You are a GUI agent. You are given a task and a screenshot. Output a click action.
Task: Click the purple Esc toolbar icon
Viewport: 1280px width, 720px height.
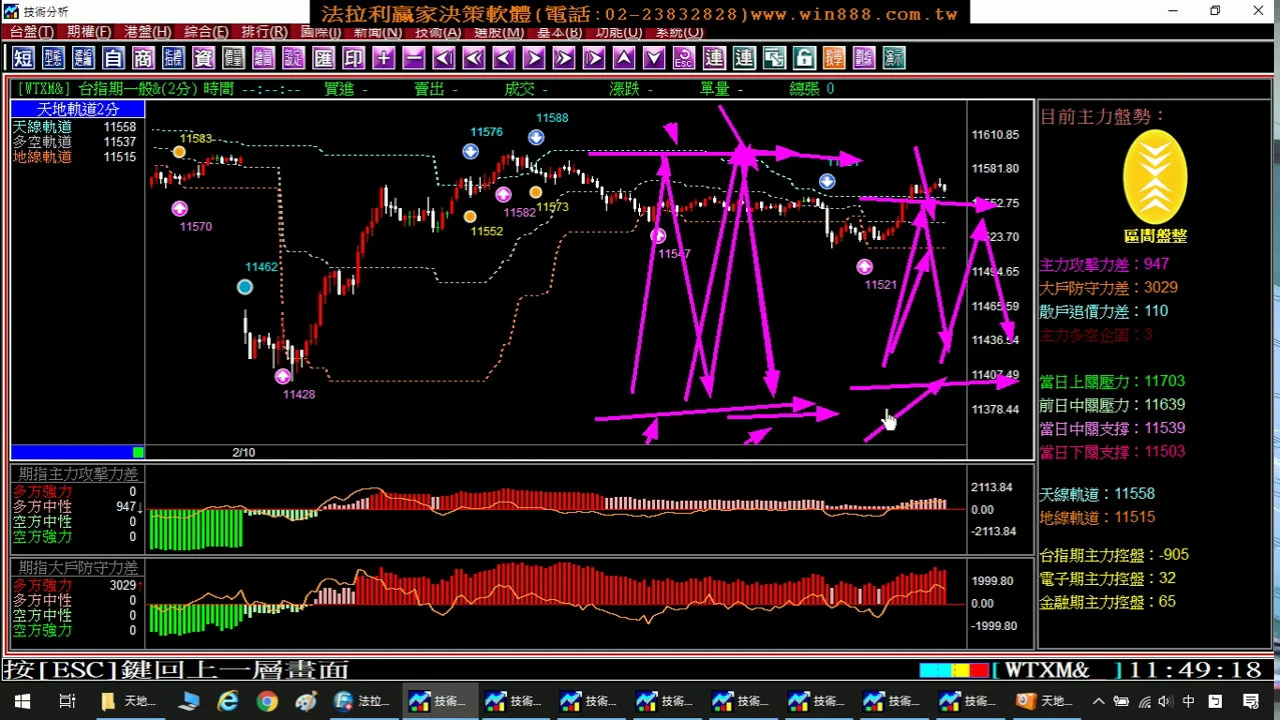(683, 58)
